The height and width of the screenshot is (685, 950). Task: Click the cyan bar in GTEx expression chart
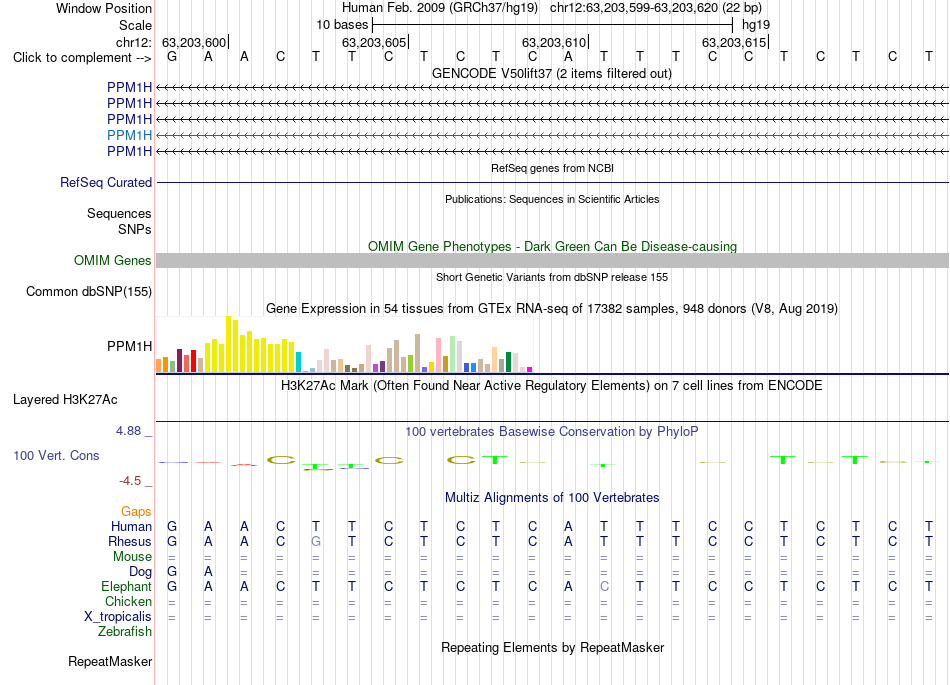(x=298, y=362)
